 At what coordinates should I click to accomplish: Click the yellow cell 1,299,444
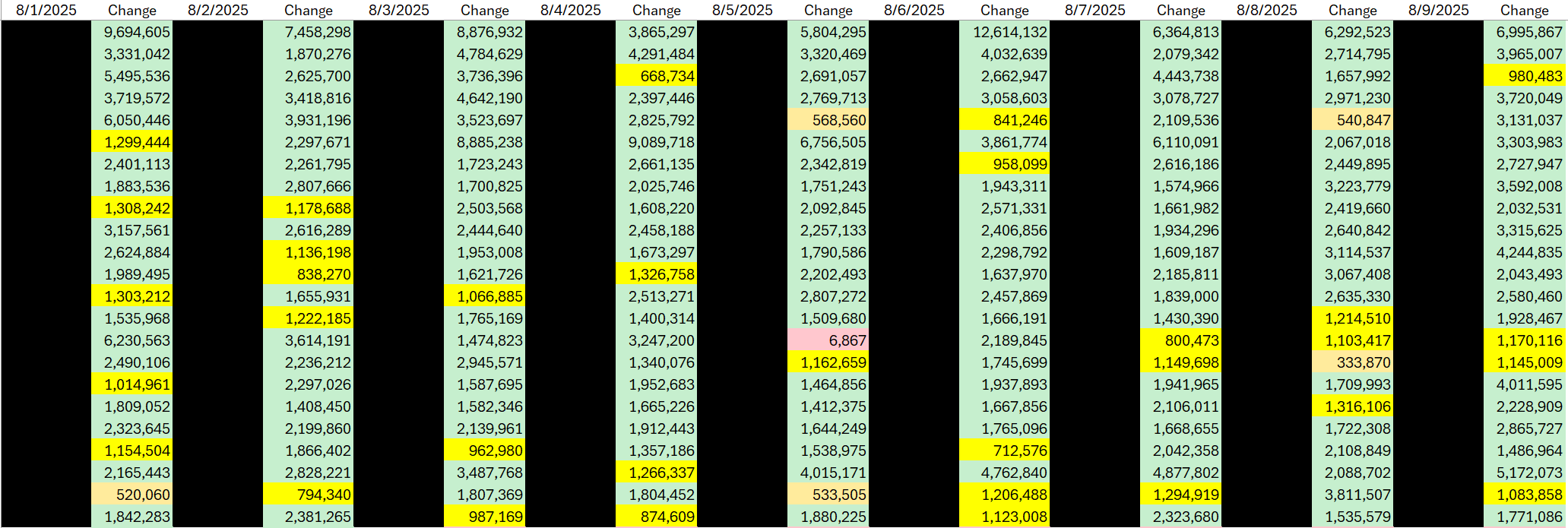[x=131, y=142]
